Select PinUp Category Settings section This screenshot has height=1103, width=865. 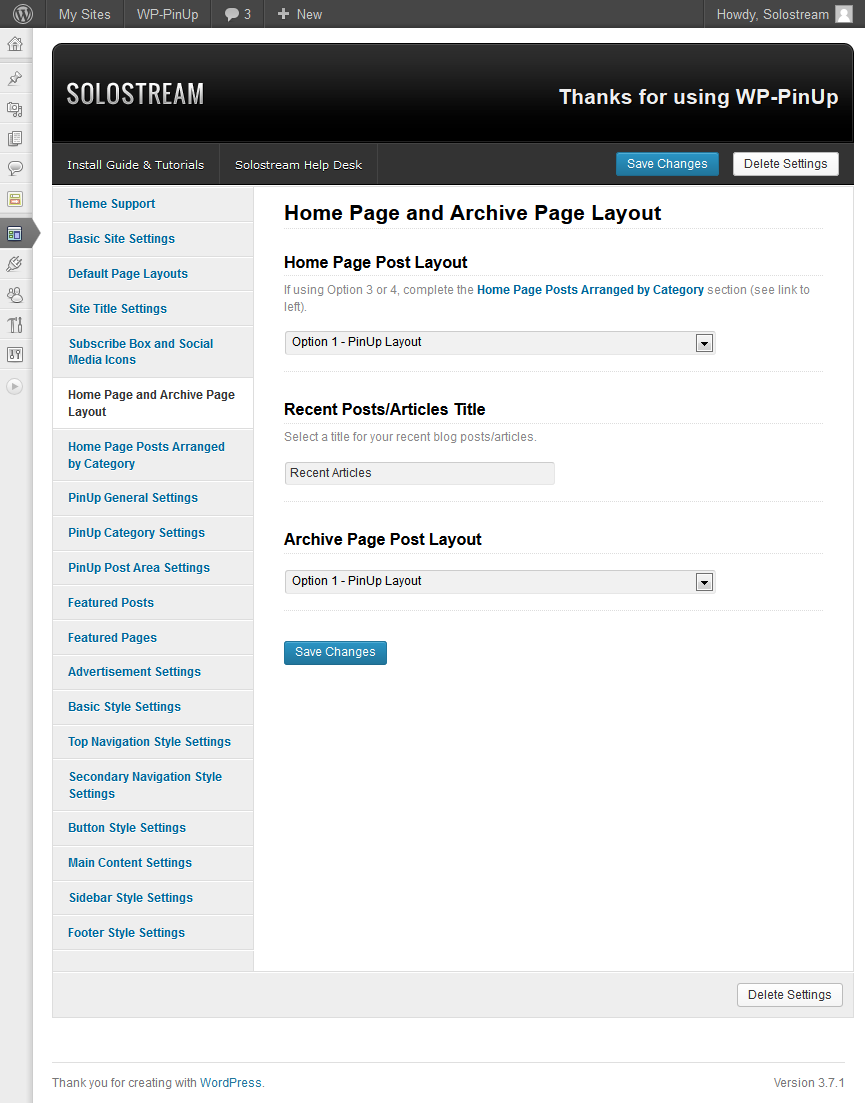tap(153, 533)
